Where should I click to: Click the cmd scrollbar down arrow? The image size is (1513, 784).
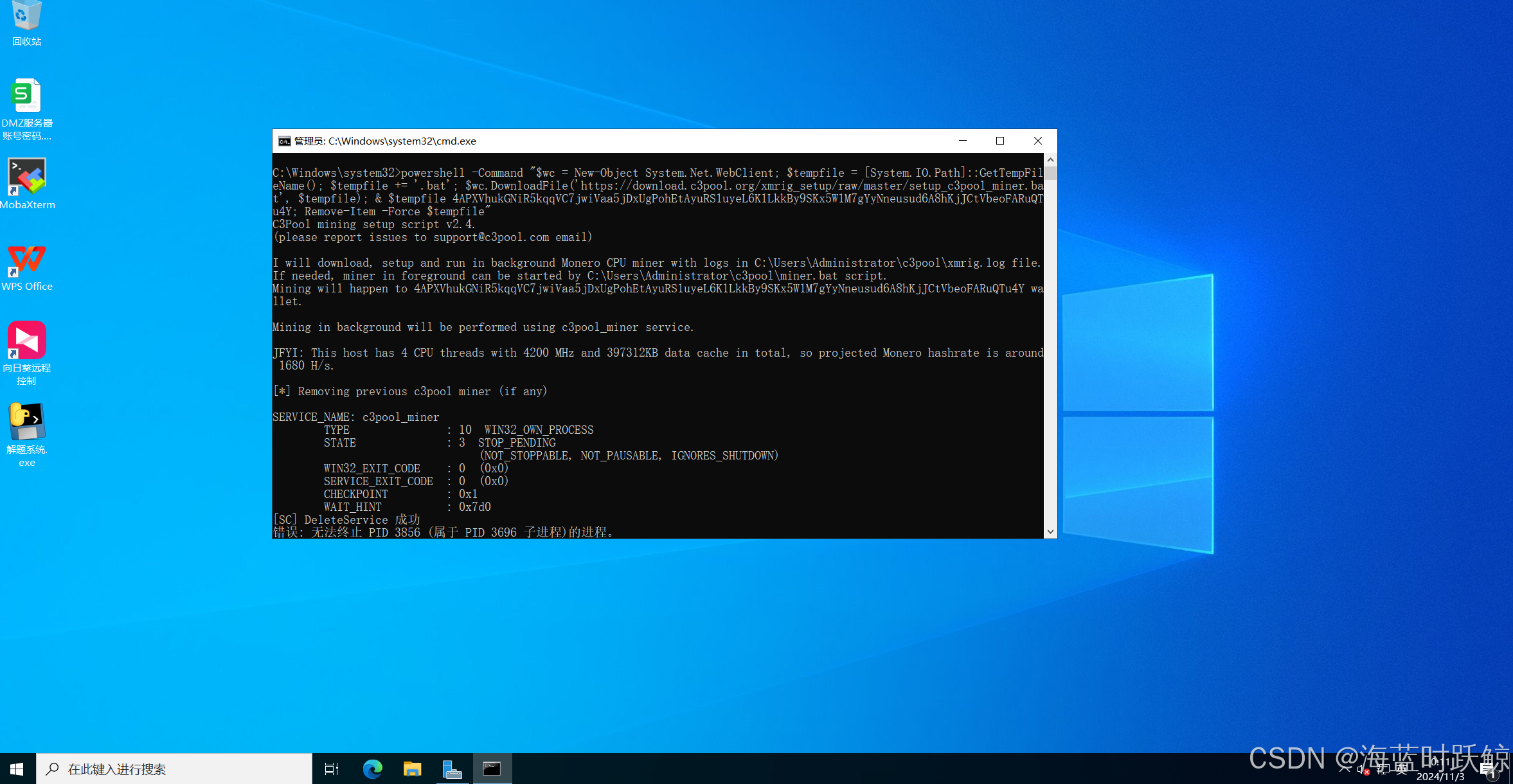click(1050, 531)
